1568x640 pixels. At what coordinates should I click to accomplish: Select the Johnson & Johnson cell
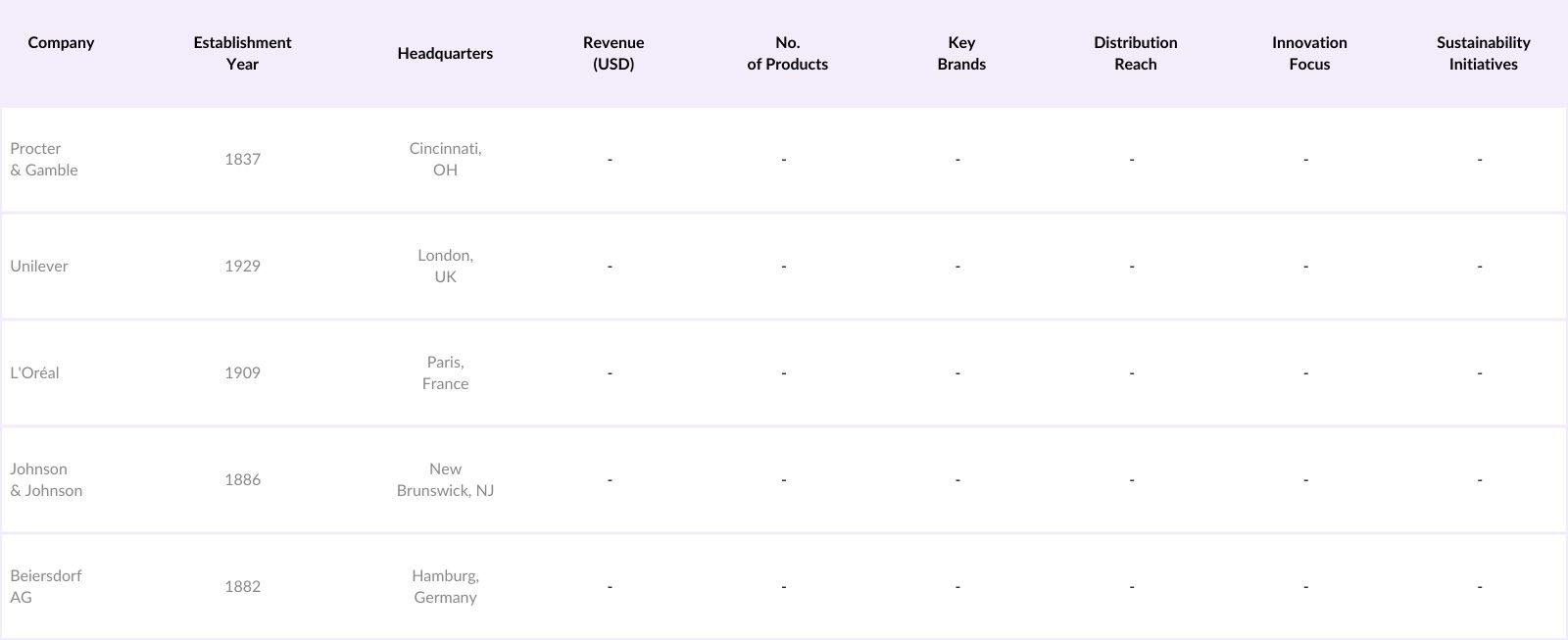pos(46,479)
